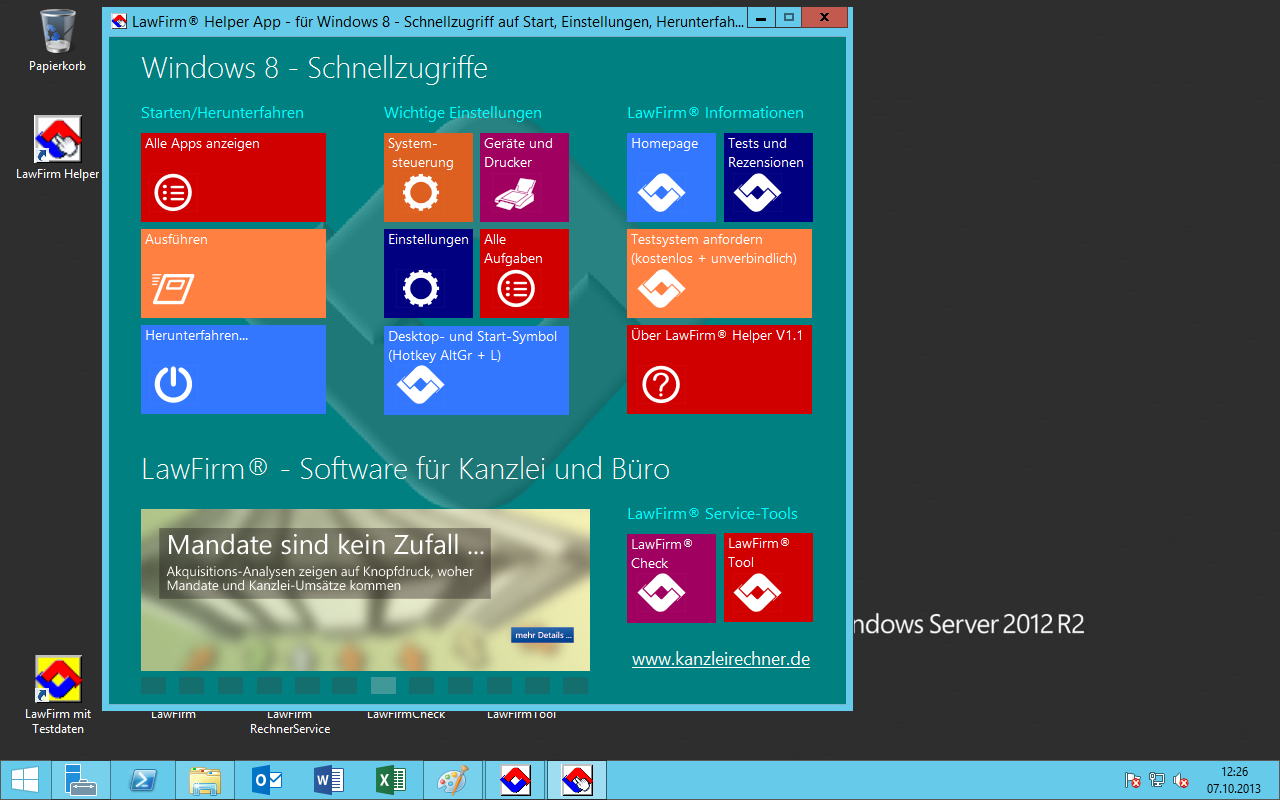
Task: Open Paint from the taskbar
Action: click(x=452, y=780)
